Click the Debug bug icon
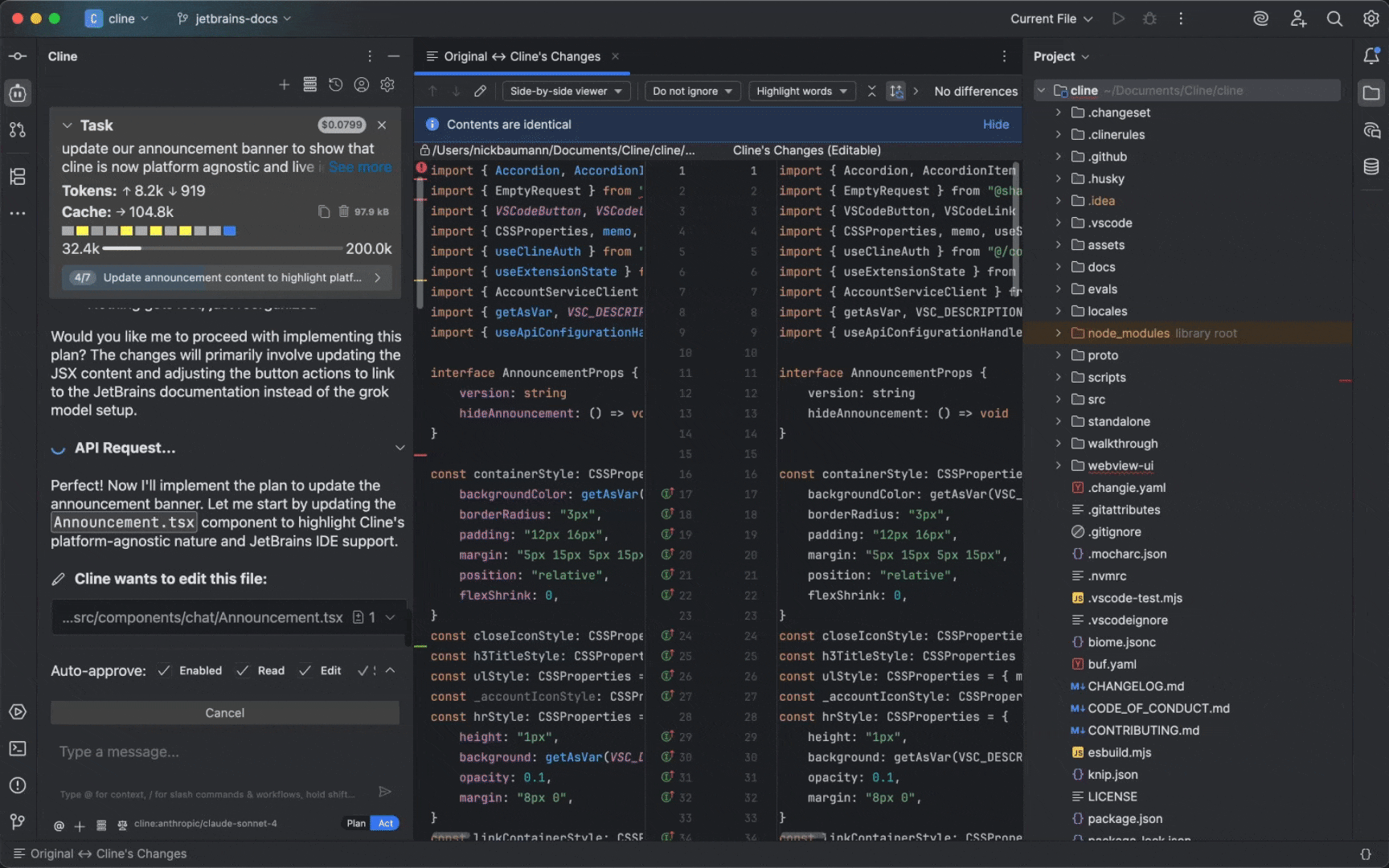The image size is (1389, 868). coord(1149,18)
